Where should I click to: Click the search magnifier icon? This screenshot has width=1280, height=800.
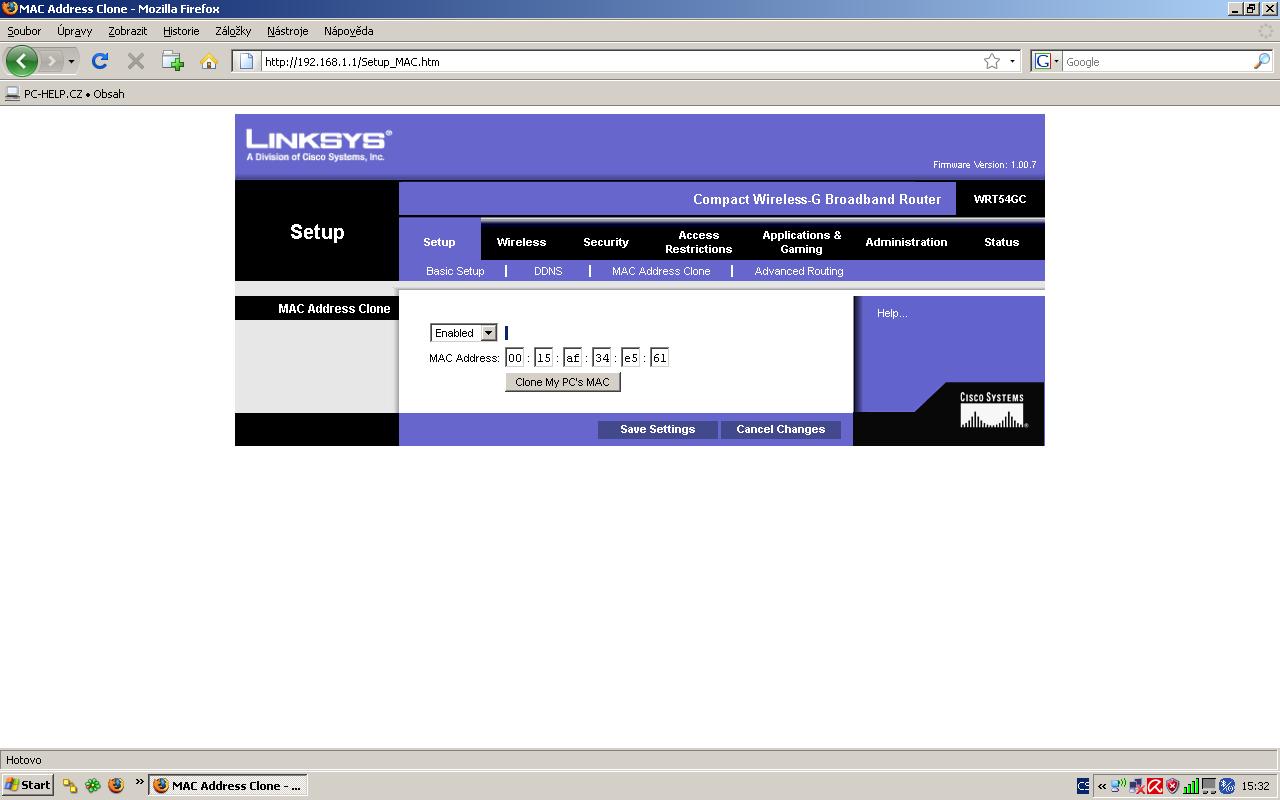[x=1262, y=61]
